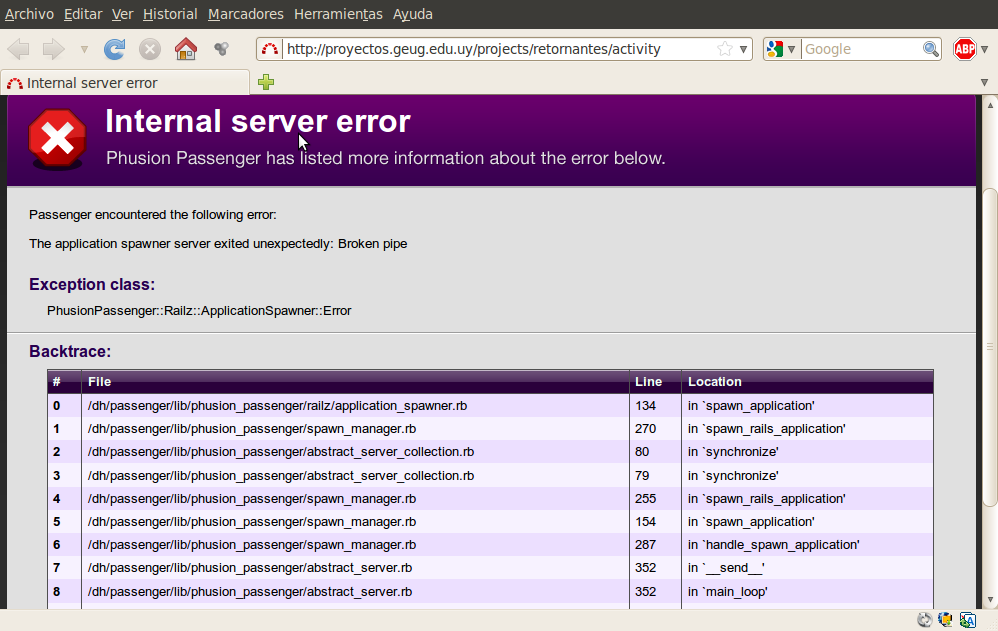This screenshot has width=998, height=631.
Task: Open the Editar menu
Action: (x=83, y=14)
